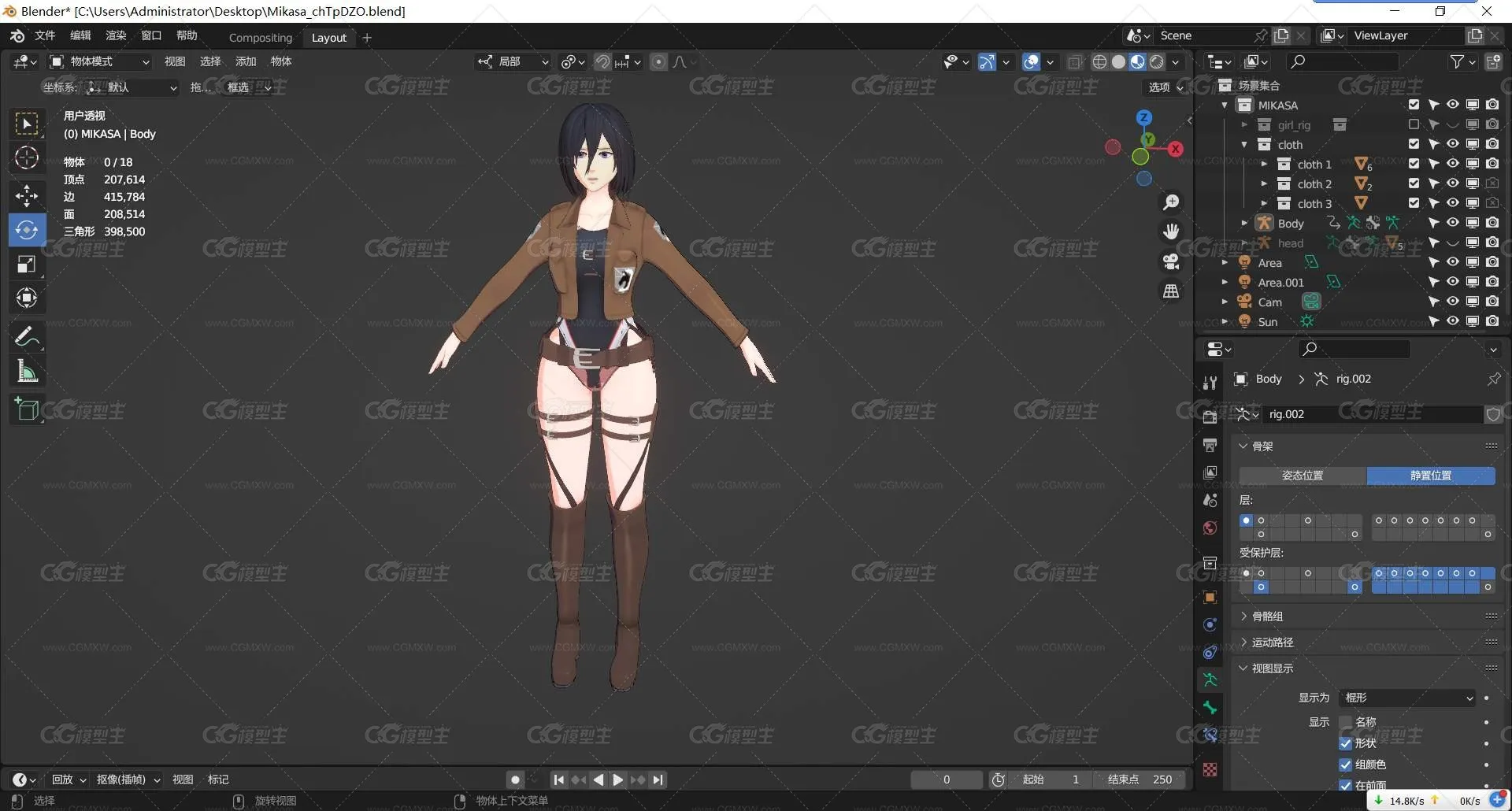This screenshot has height=811, width=1512.
Task: Activate the Transform tool
Action: (x=27, y=298)
